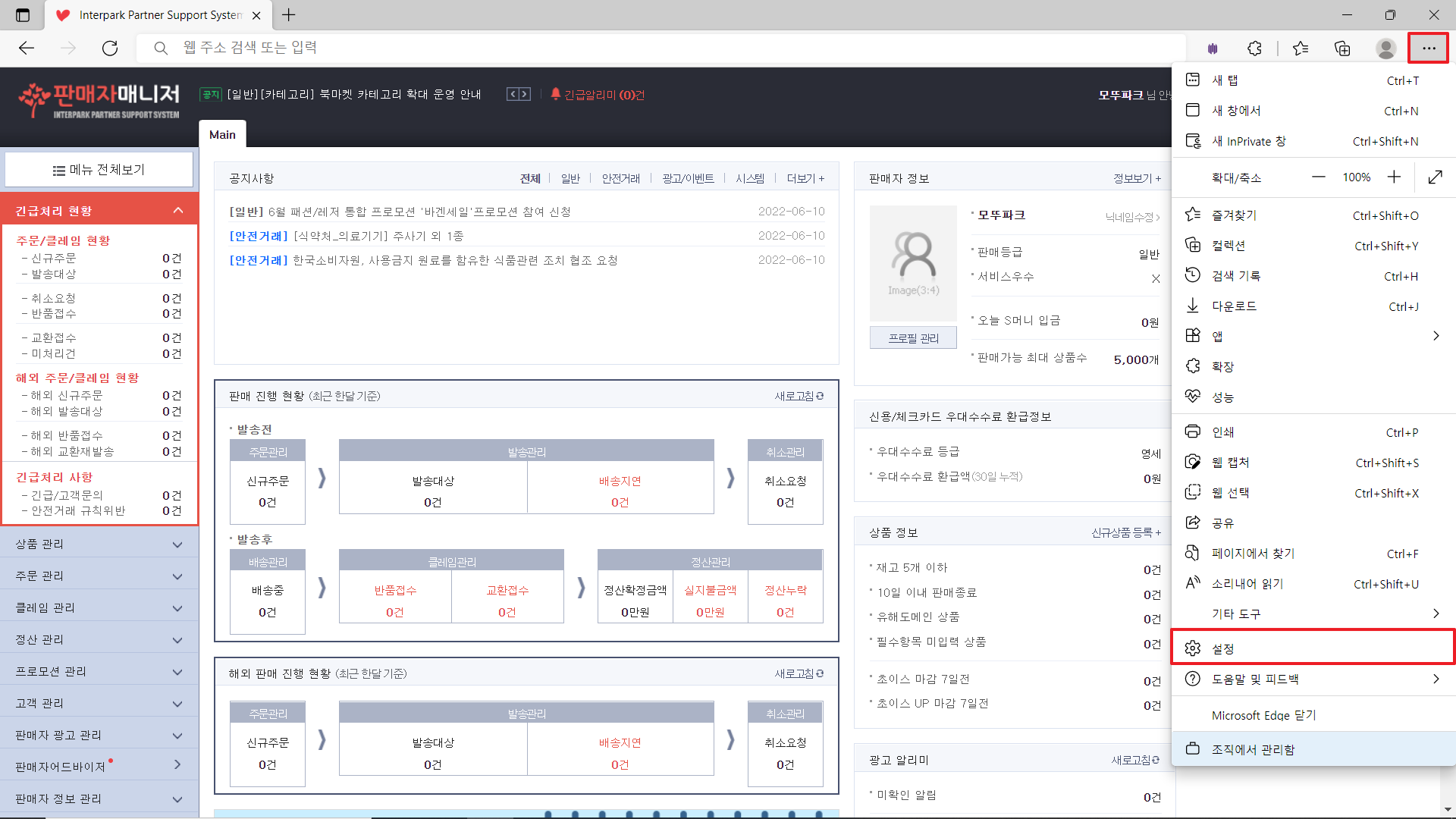Viewport: 1456px width, 819px height.
Task: Click next notice arrow in header
Action: [x=525, y=94]
